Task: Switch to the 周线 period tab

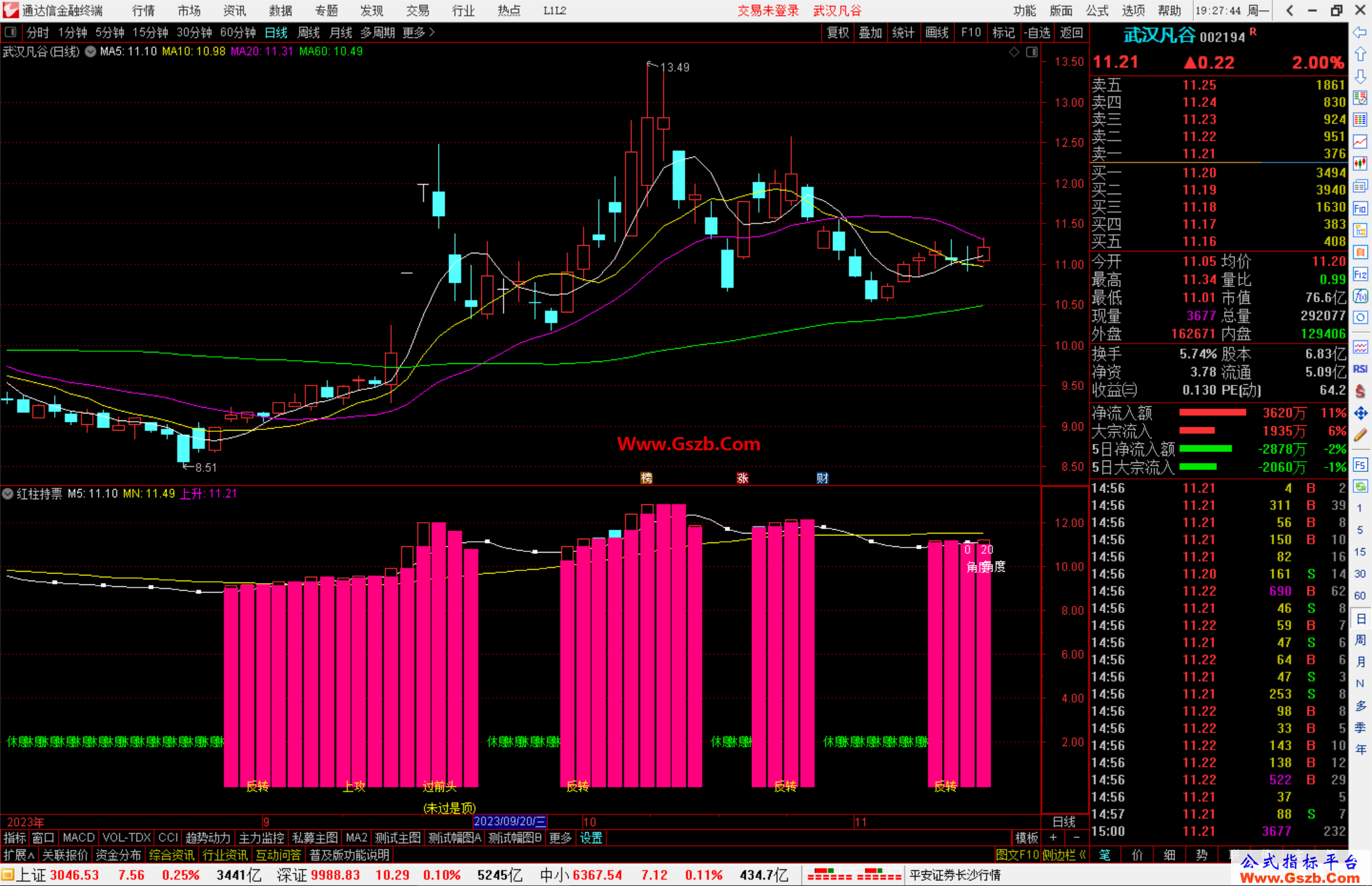Action: click(x=309, y=32)
